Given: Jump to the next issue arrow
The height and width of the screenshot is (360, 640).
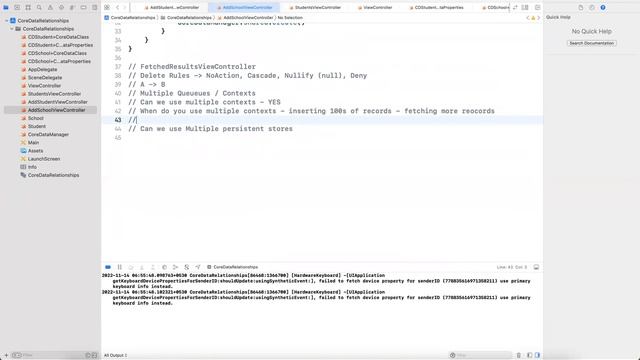Looking at the screenshot, I should (x=538, y=18).
